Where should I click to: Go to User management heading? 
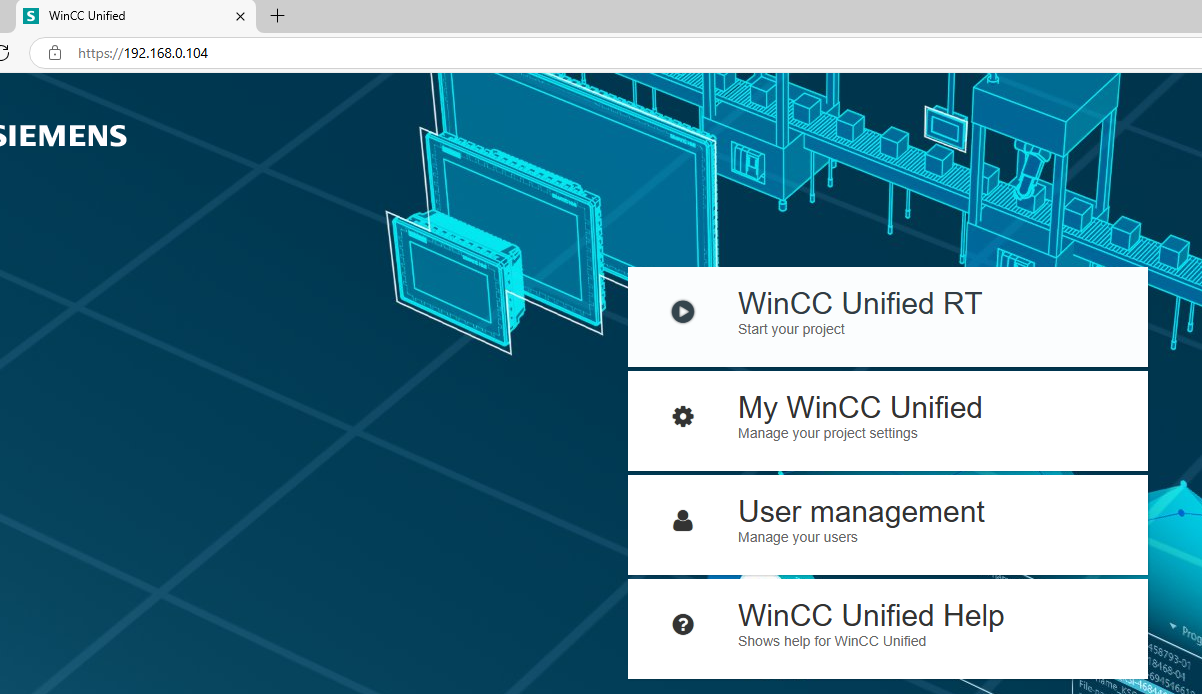point(860,511)
